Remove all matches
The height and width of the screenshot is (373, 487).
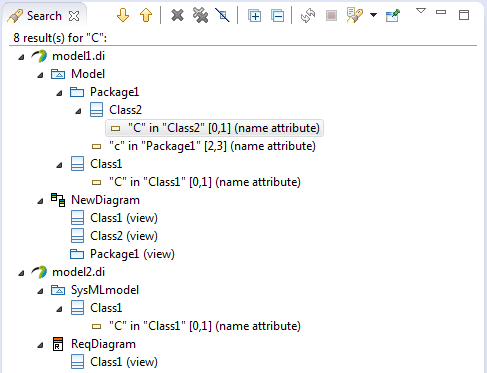click(200, 15)
